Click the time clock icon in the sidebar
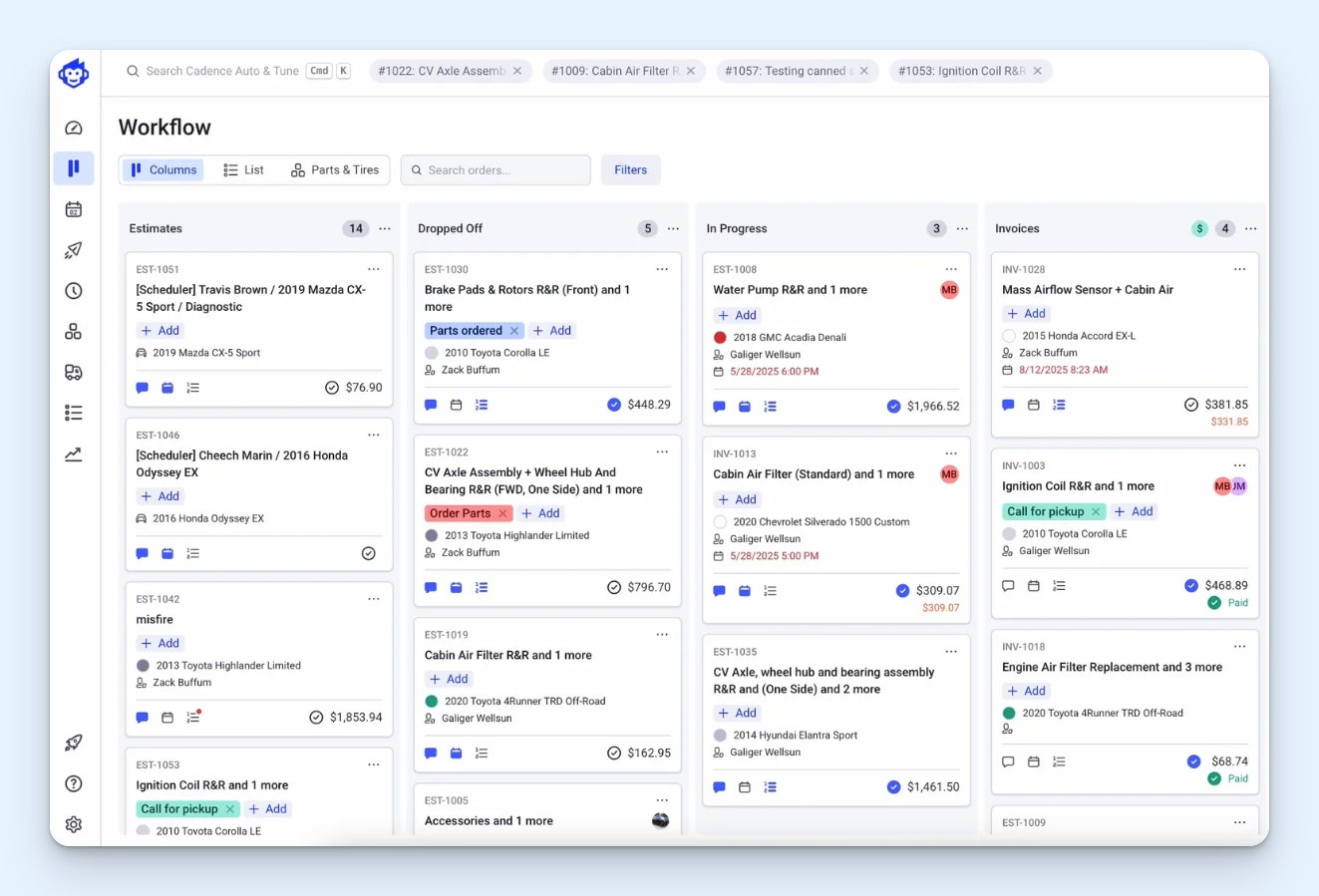Screen dimensions: 1319x896 click(x=74, y=291)
